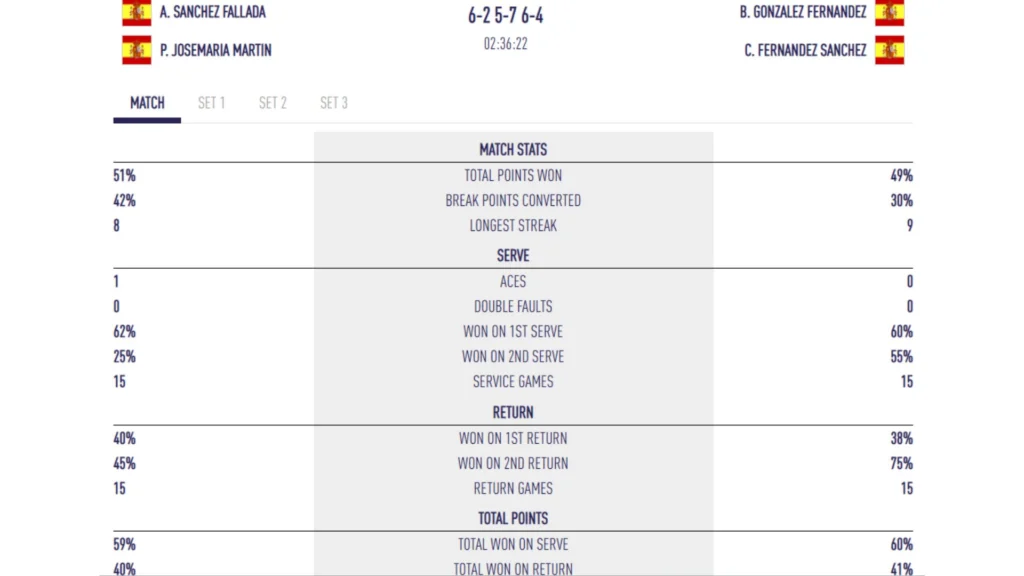Switch to the SET 1 tab
Viewport: 1024px width, 576px height.
click(x=211, y=103)
